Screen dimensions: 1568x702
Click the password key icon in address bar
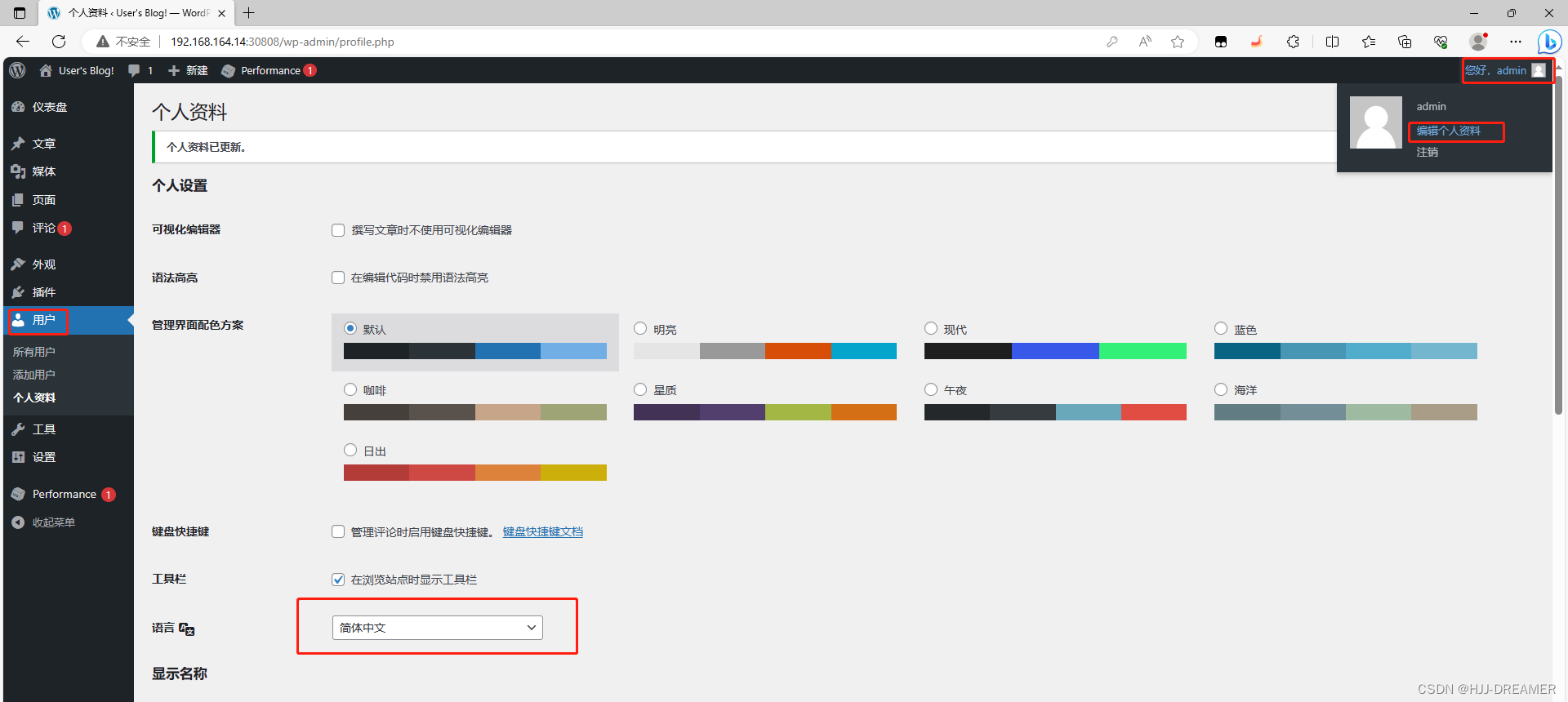(1112, 42)
